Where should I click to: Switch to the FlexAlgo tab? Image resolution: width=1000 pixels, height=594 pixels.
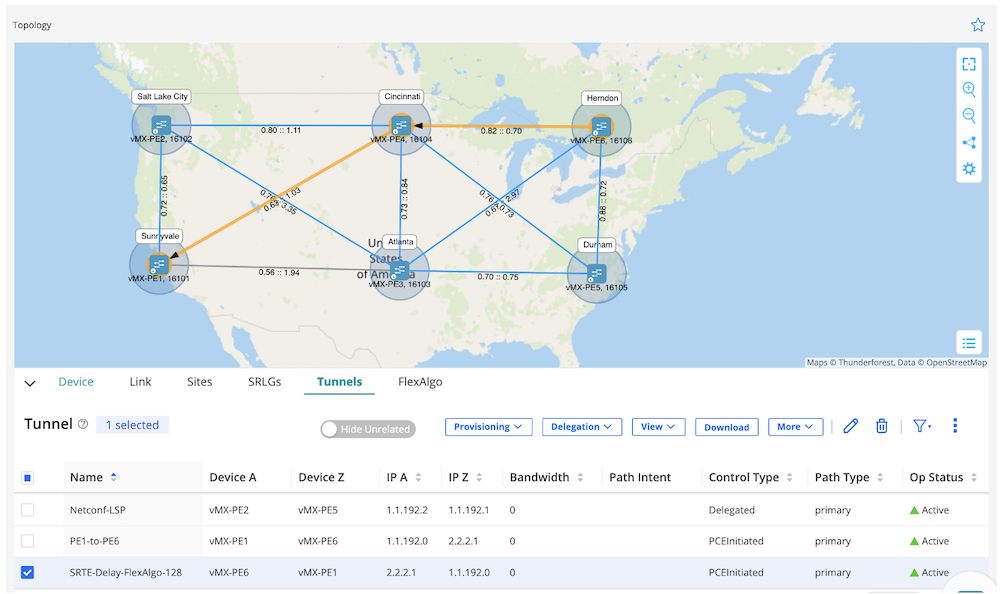point(420,382)
